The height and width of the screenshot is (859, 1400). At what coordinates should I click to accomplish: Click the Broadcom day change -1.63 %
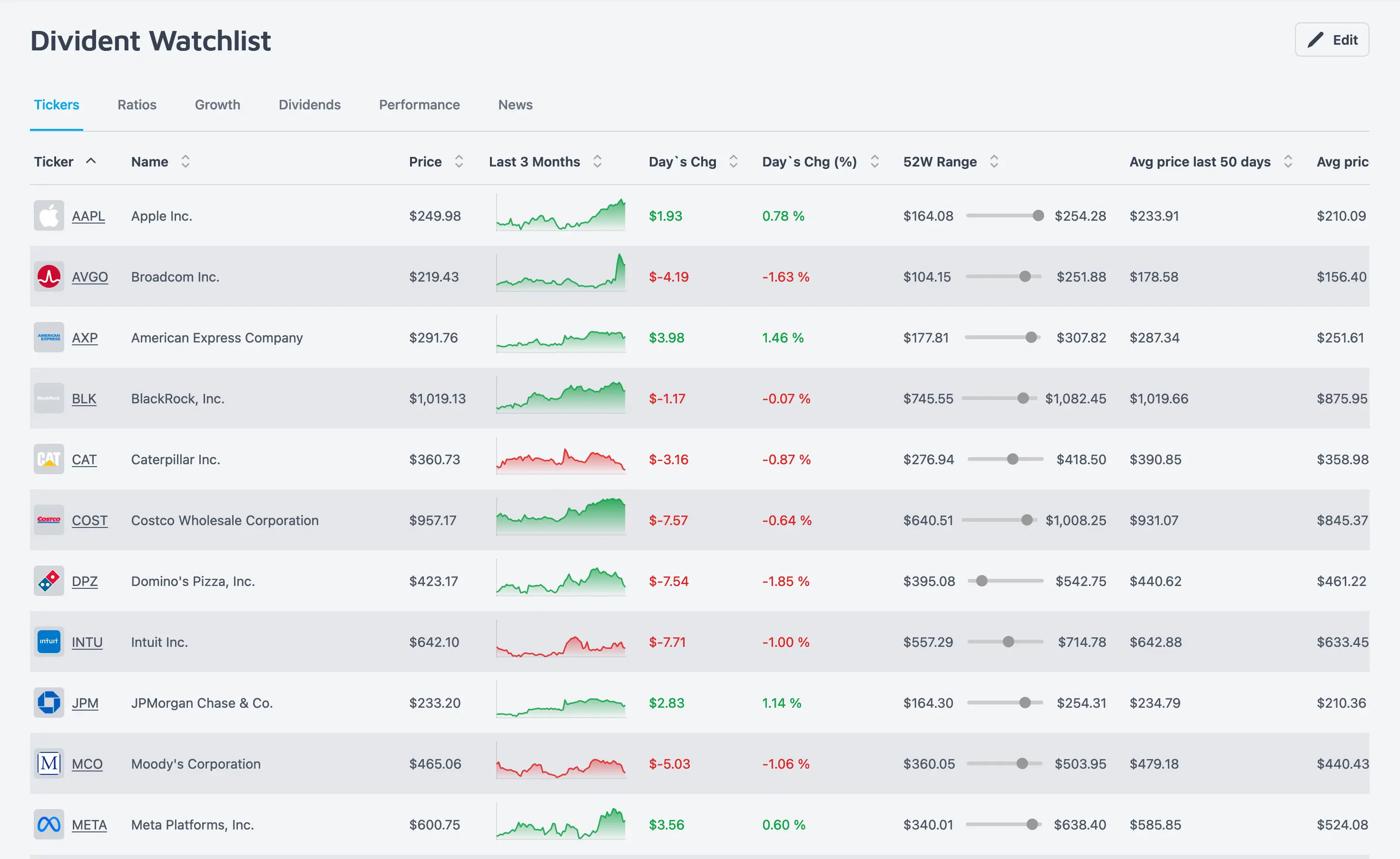coord(786,277)
